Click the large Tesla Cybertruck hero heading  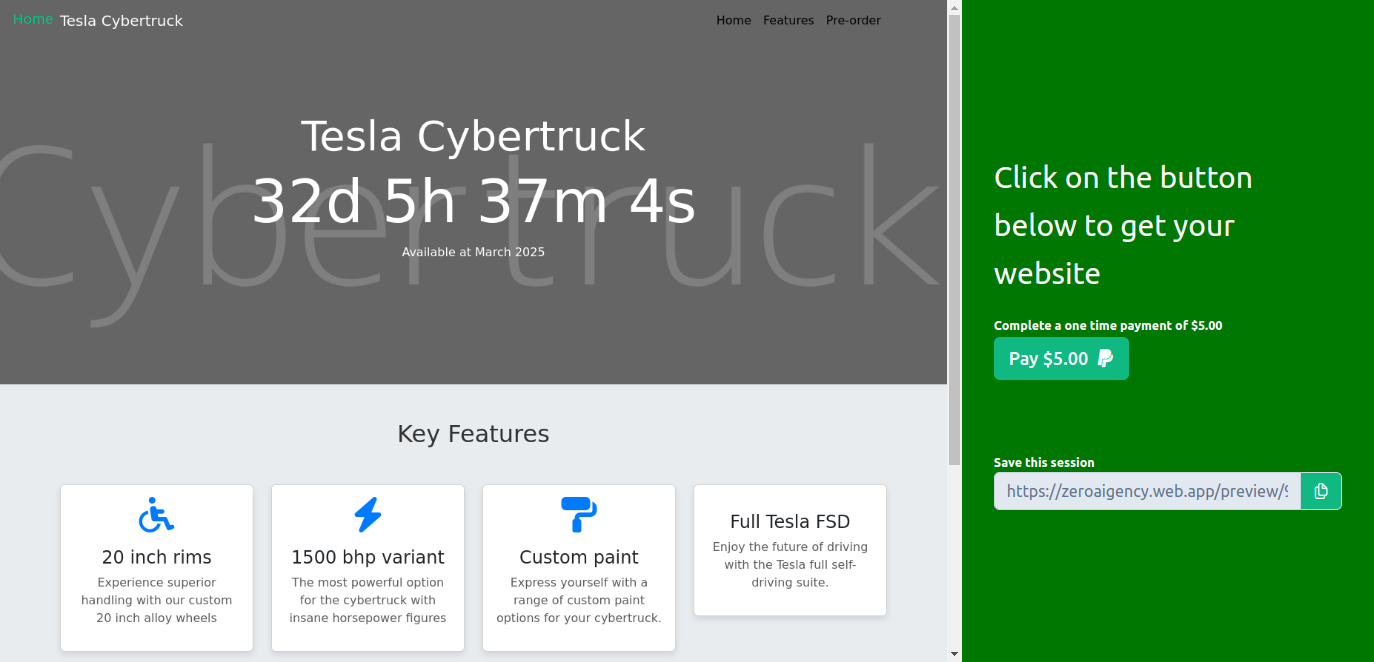point(473,136)
